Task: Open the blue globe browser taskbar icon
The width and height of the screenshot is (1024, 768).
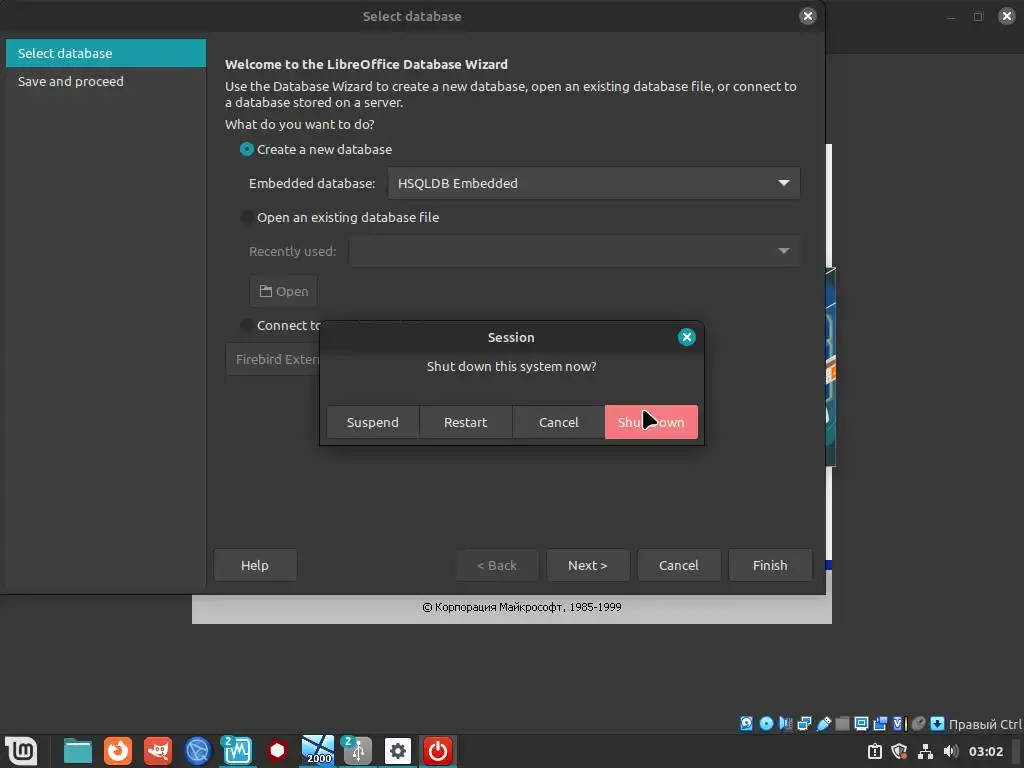Action: [197, 751]
